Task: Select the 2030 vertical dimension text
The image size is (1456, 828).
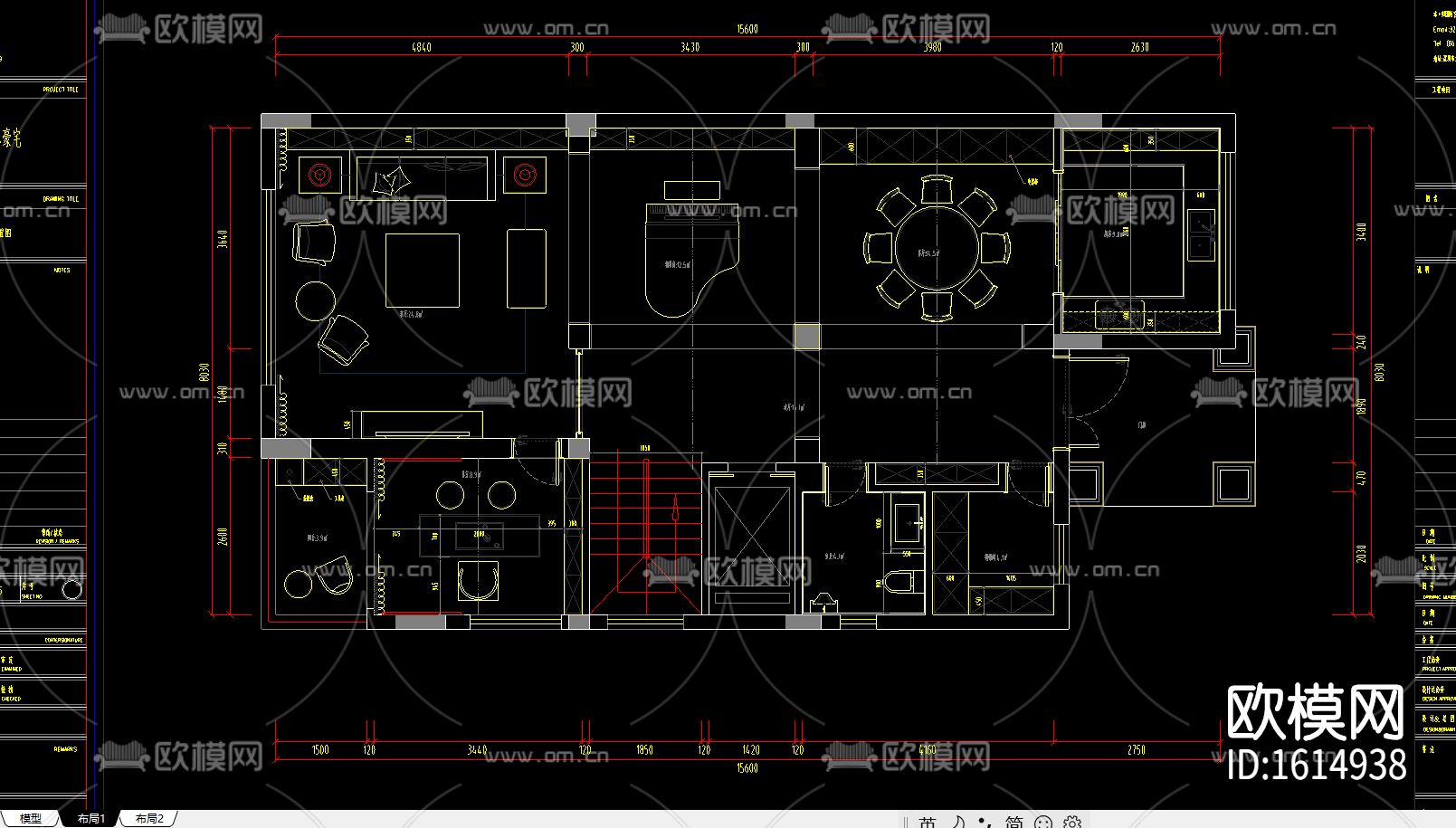Action: [1362, 553]
